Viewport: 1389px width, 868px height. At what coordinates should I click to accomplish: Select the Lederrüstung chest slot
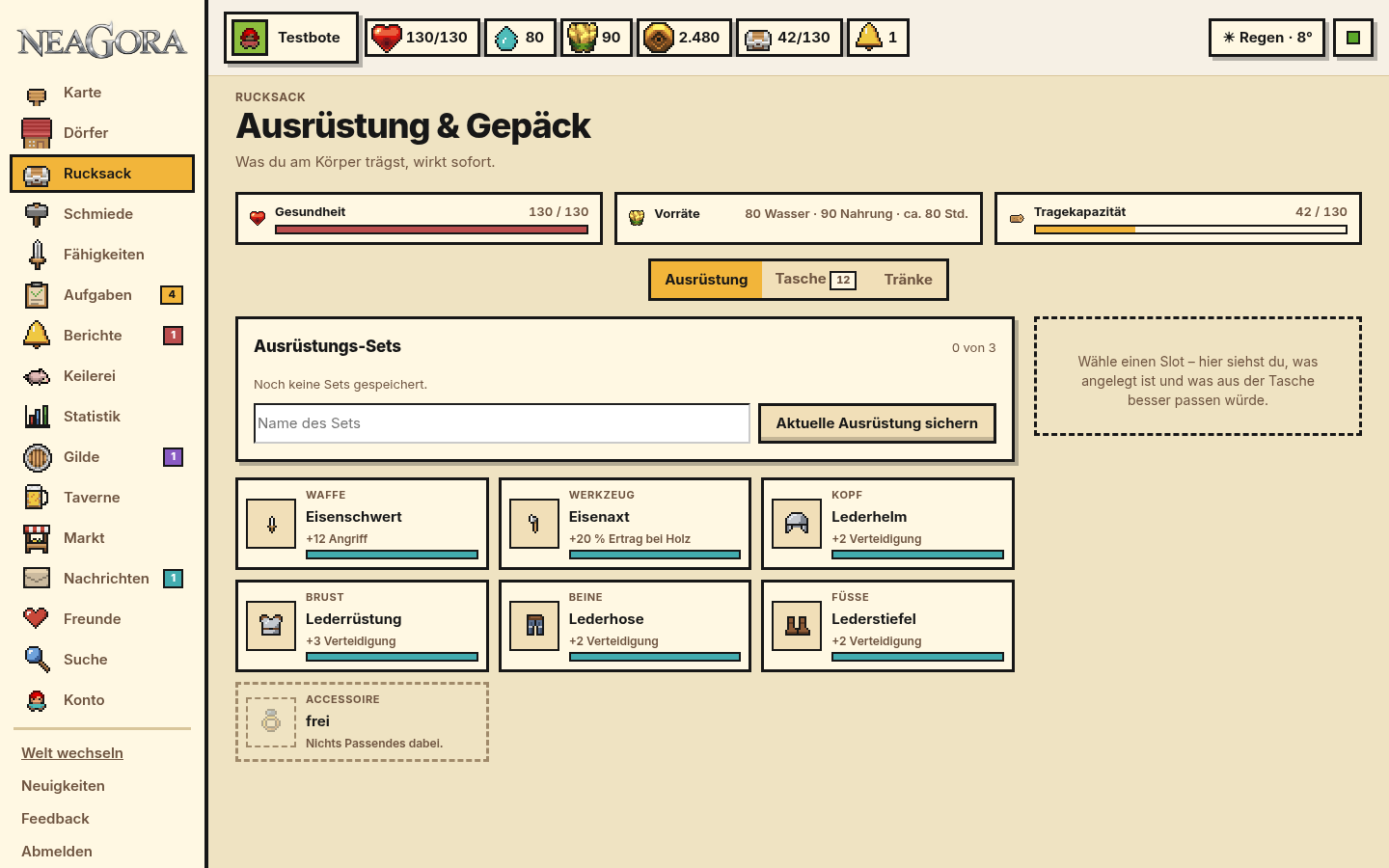[362, 626]
